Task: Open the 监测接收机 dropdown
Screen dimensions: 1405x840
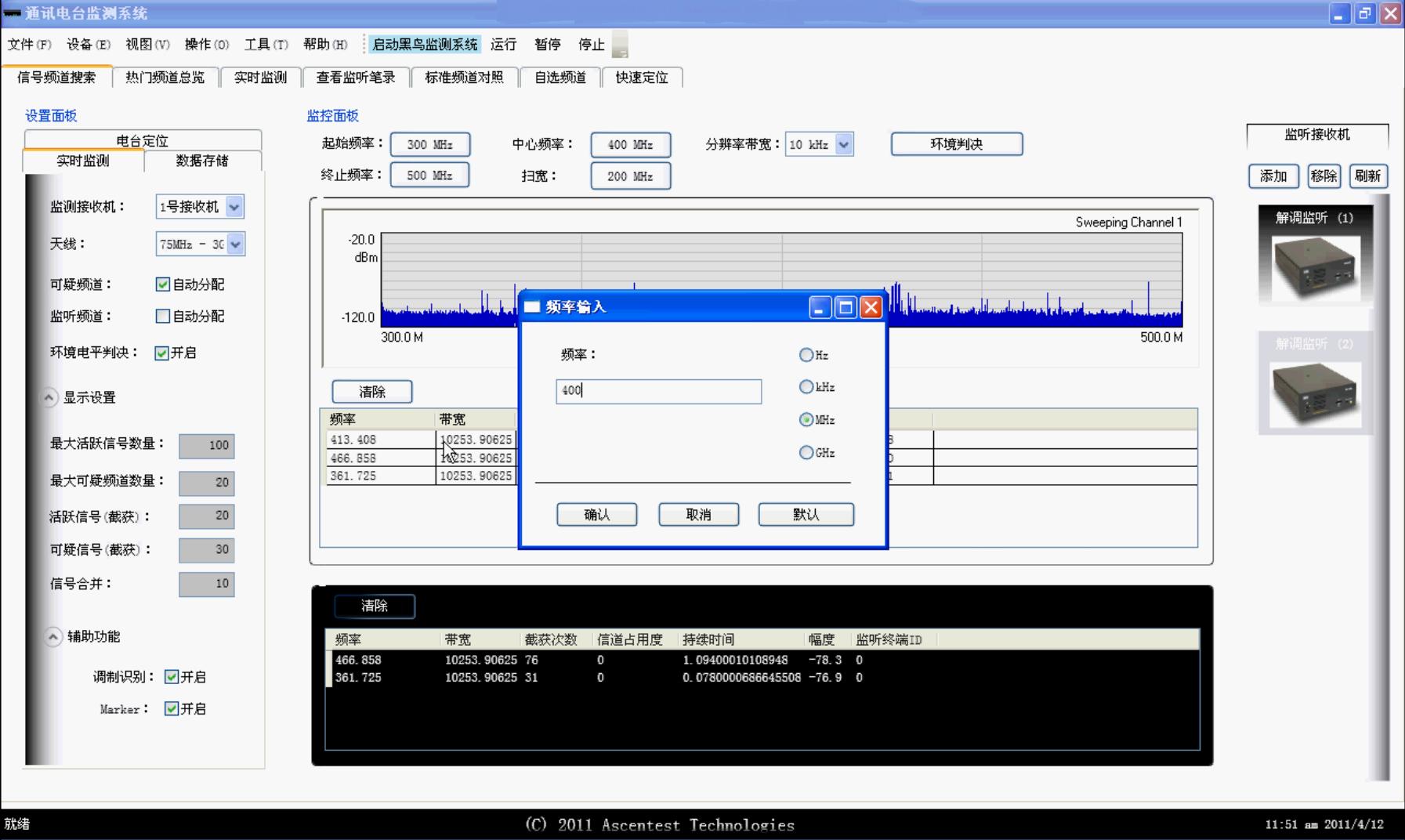Action: tap(234, 207)
